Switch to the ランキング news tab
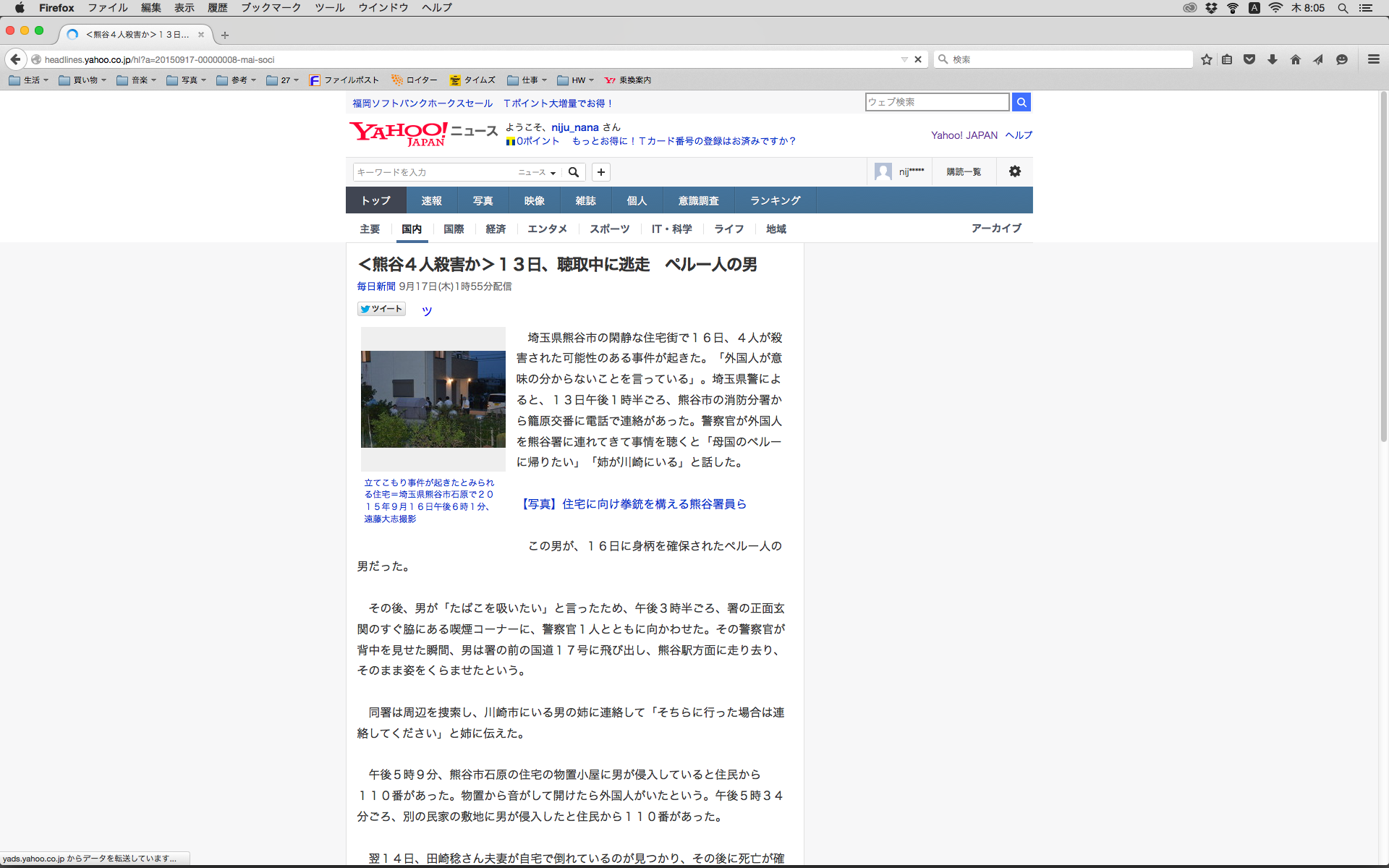The image size is (1389, 868). click(x=775, y=200)
